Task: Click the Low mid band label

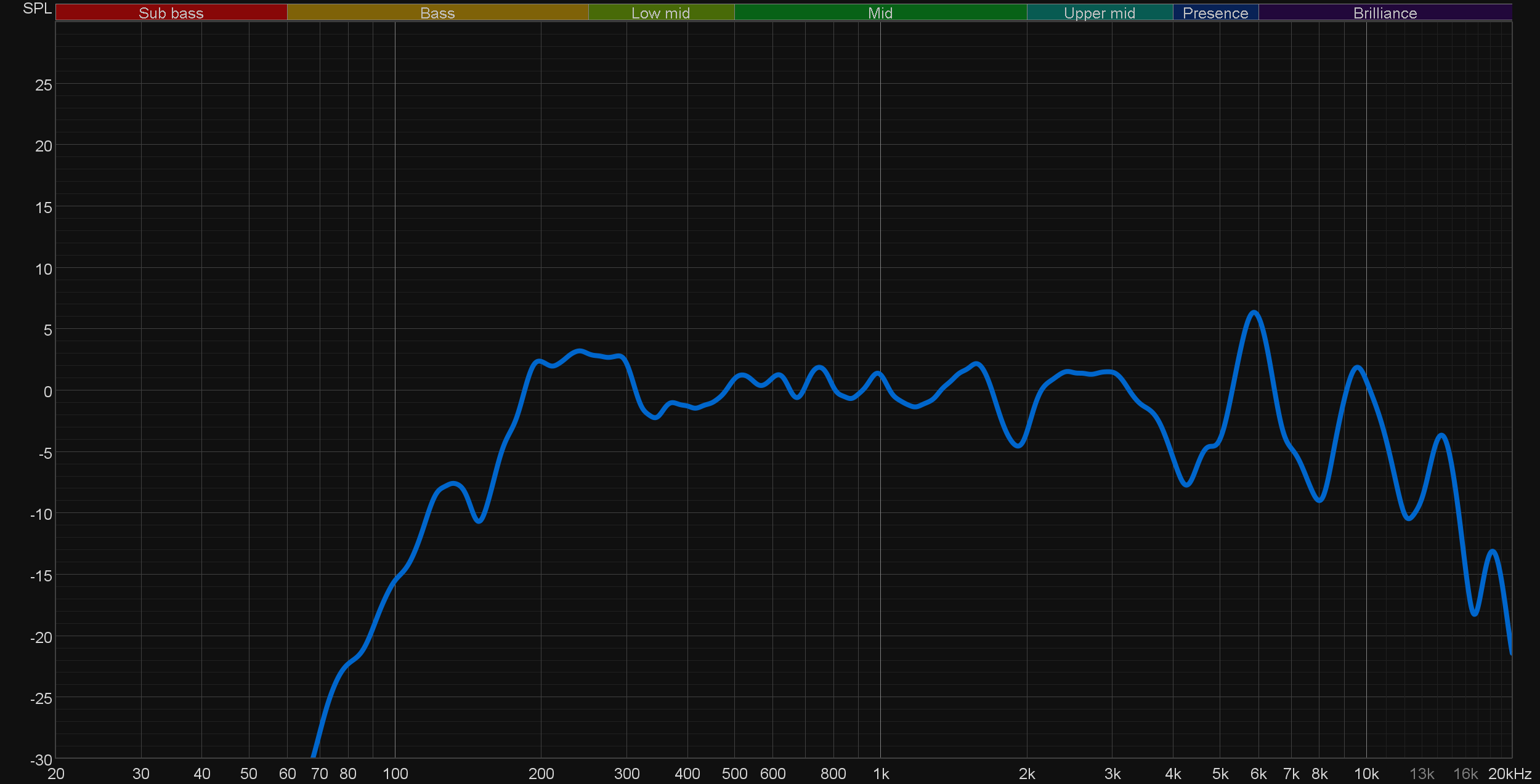Action: (660, 13)
